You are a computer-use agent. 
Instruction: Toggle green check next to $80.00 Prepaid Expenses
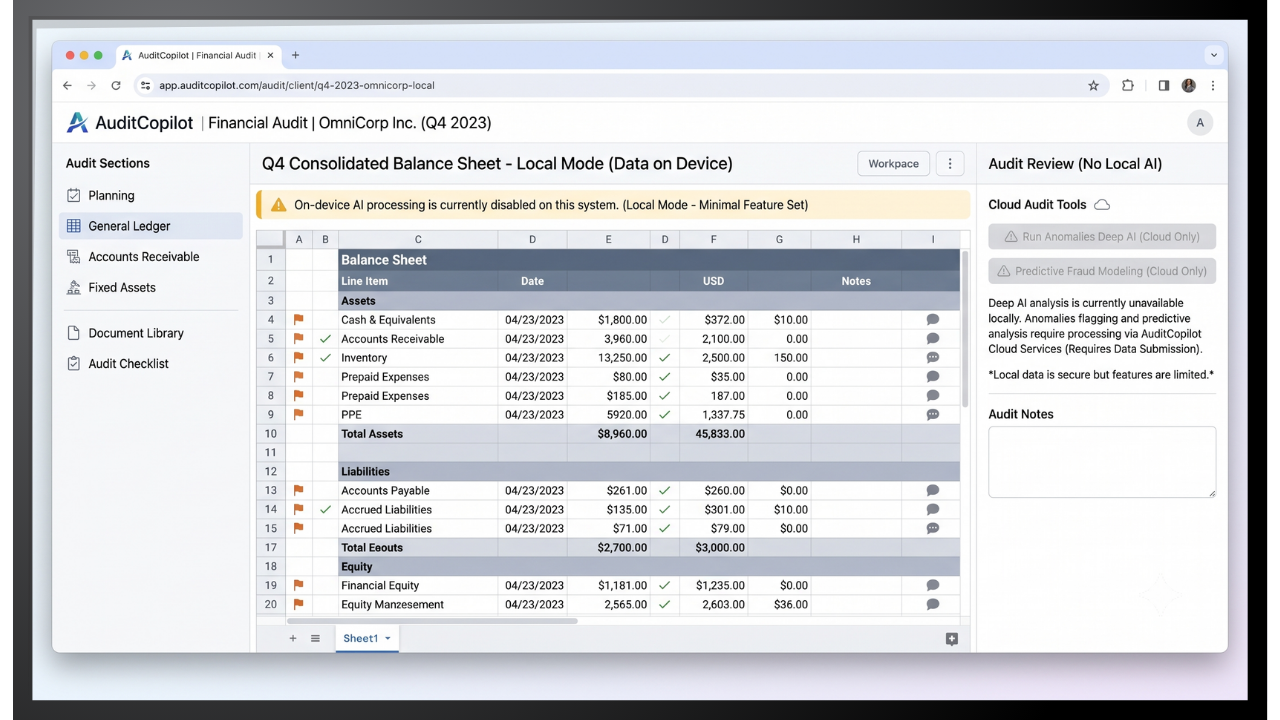(x=664, y=377)
